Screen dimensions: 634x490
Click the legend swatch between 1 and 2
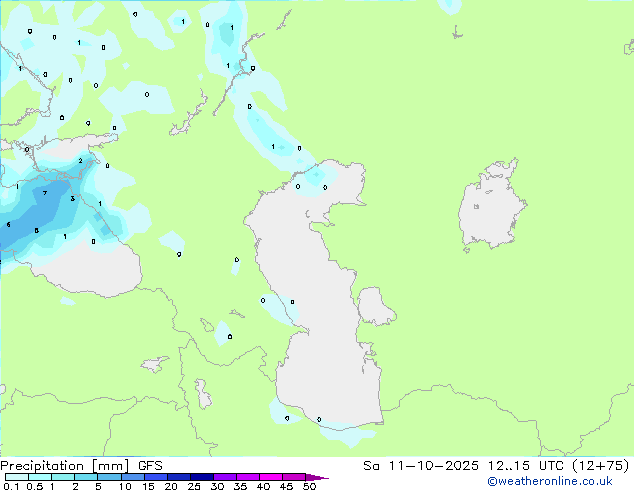point(63,477)
